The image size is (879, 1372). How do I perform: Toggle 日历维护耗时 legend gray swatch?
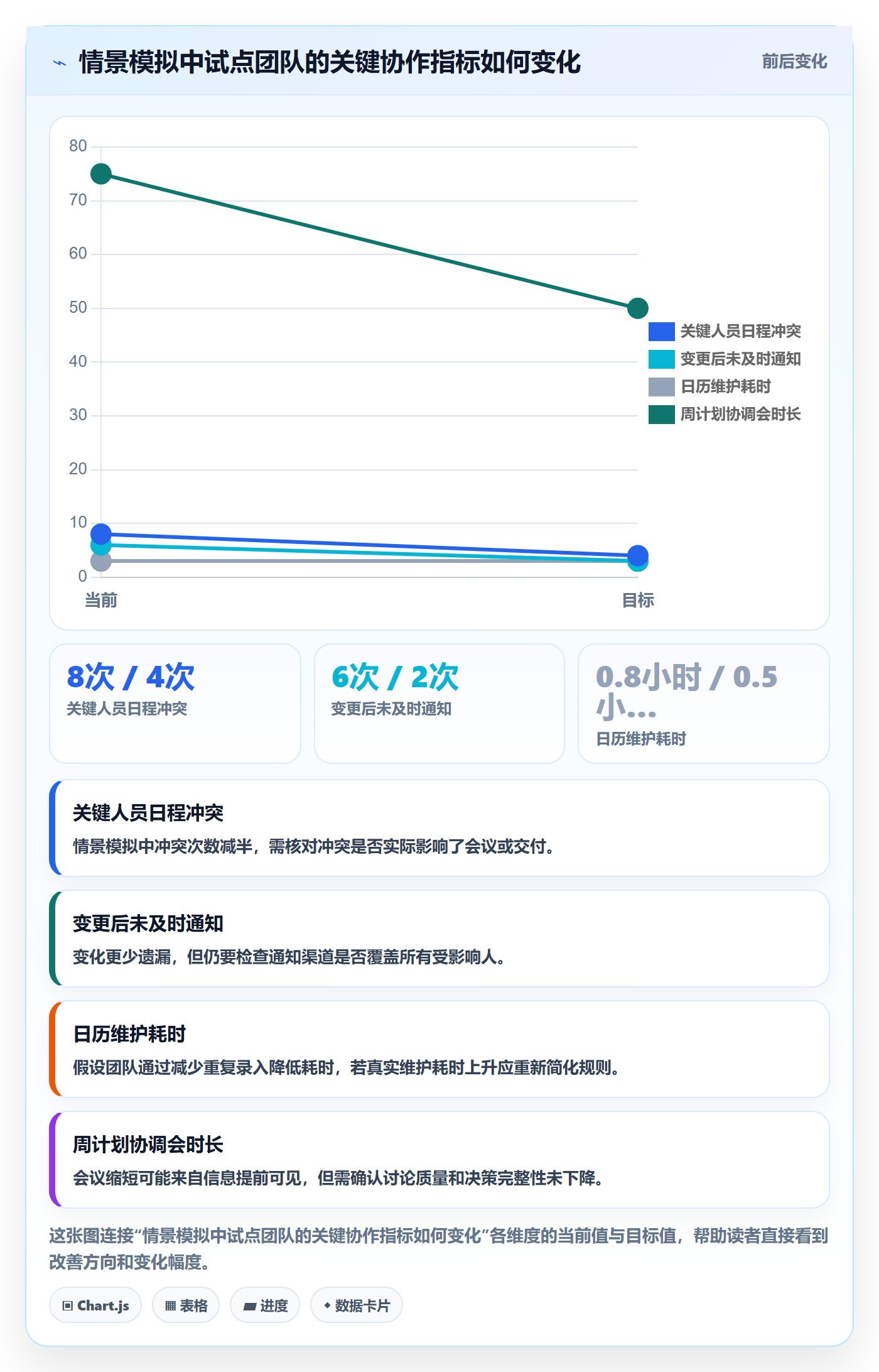point(661,386)
